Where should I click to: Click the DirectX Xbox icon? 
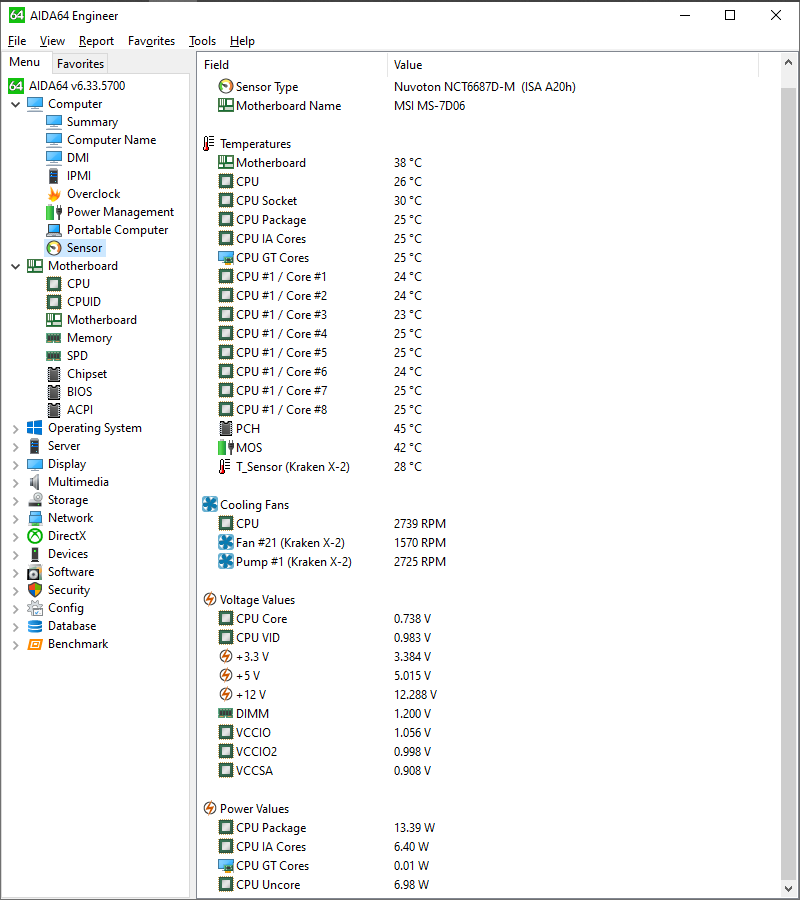coord(35,536)
